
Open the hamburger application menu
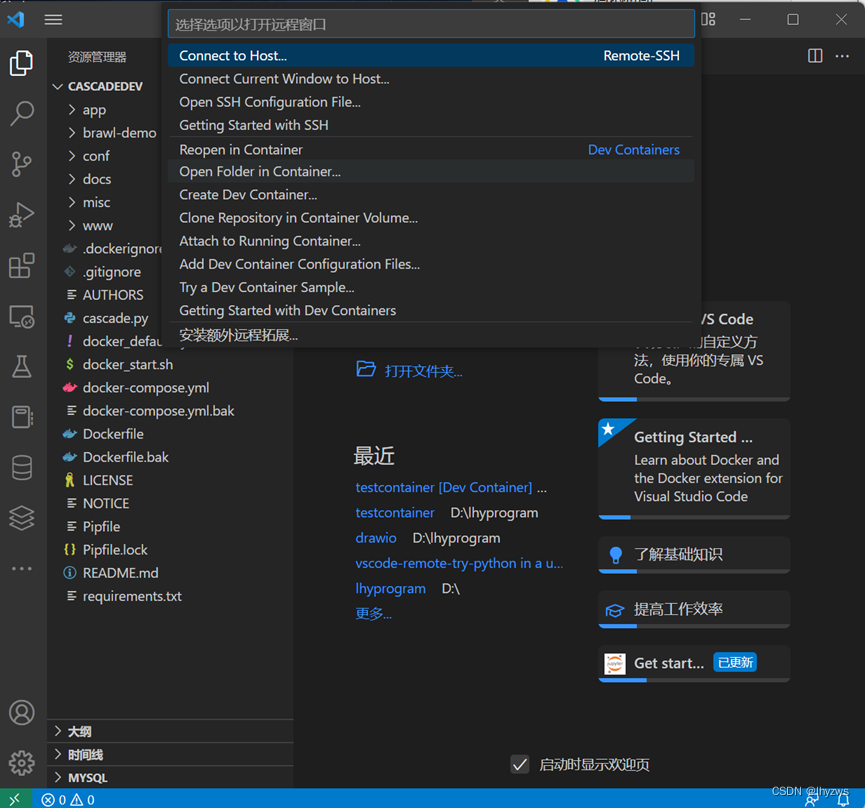coord(54,20)
